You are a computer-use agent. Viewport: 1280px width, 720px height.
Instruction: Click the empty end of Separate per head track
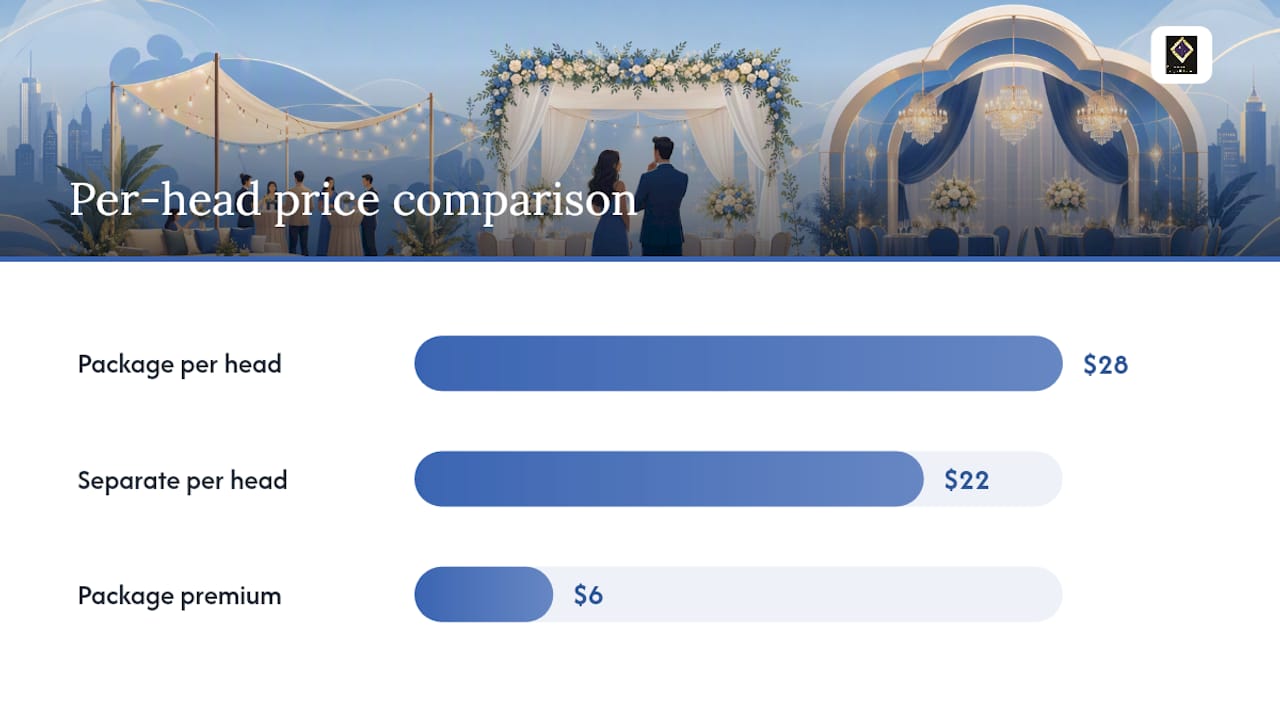coord(1030,479)
